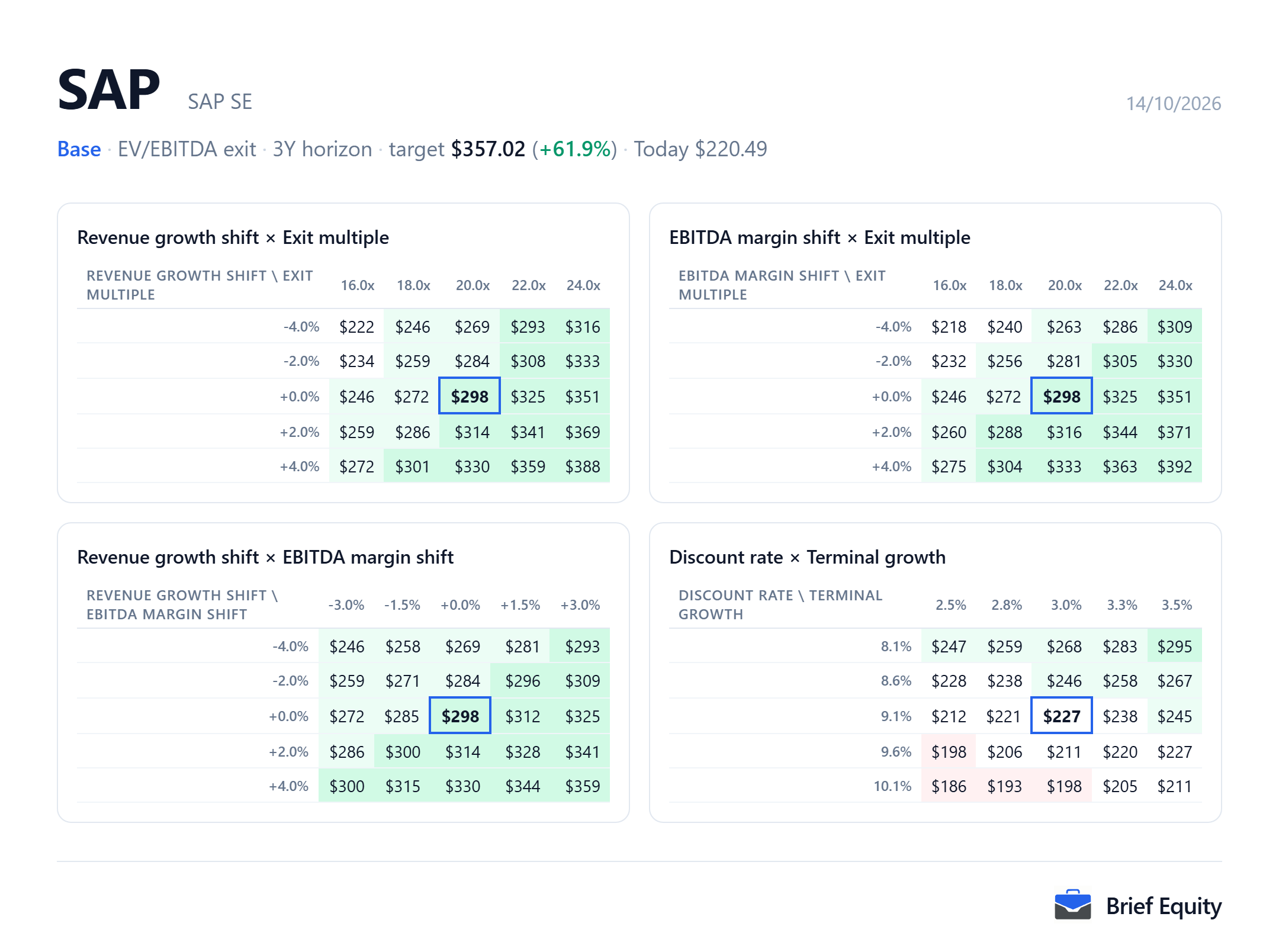The width and height of the screenshot is (1279, 952).
Task: Click the +61.9% upside figure
Action: coord(574,149)
